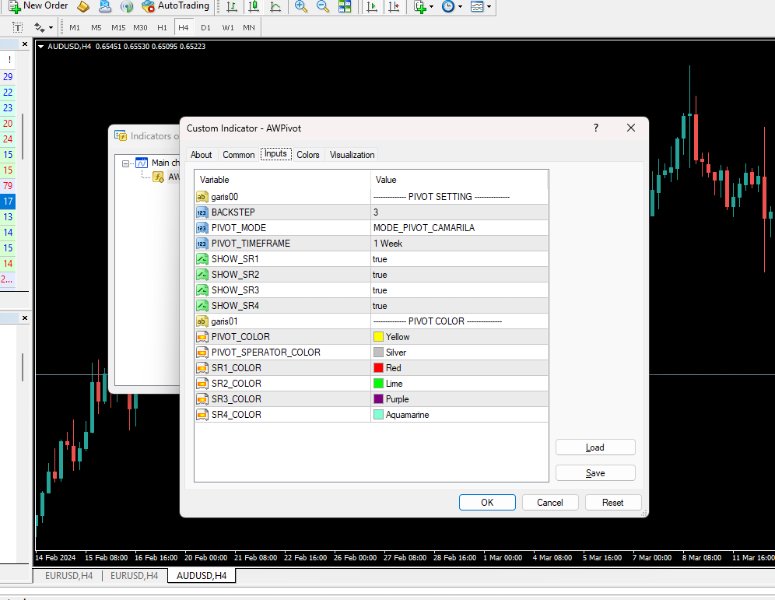
Task: Click the New Order button
Action: 38,6
